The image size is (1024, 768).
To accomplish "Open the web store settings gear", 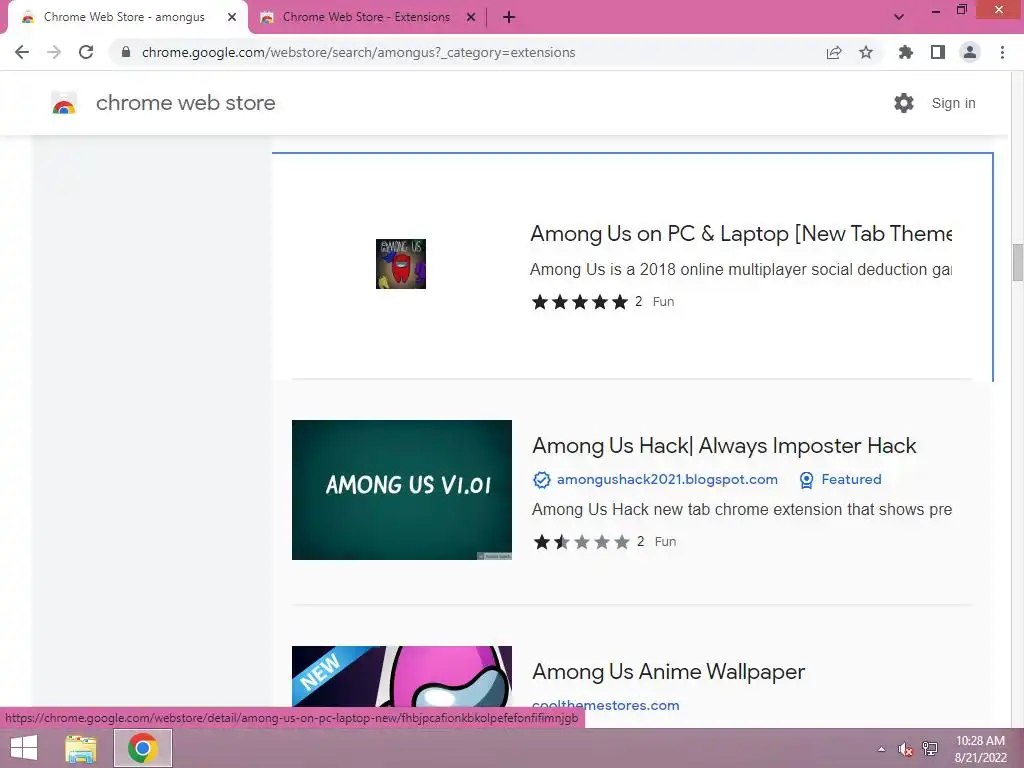I will point(904,103).
